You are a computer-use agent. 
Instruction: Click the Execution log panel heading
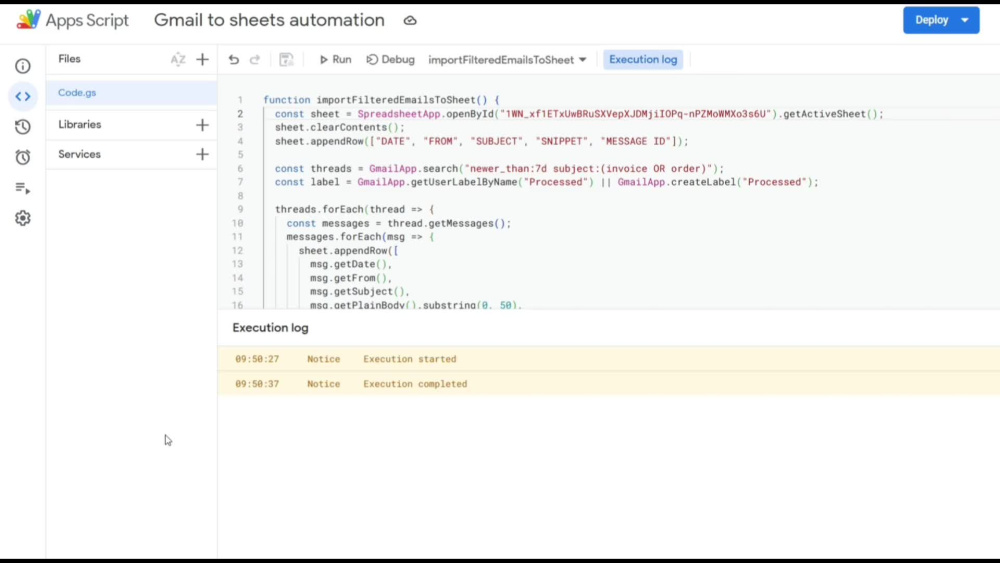tap(270, 328)
